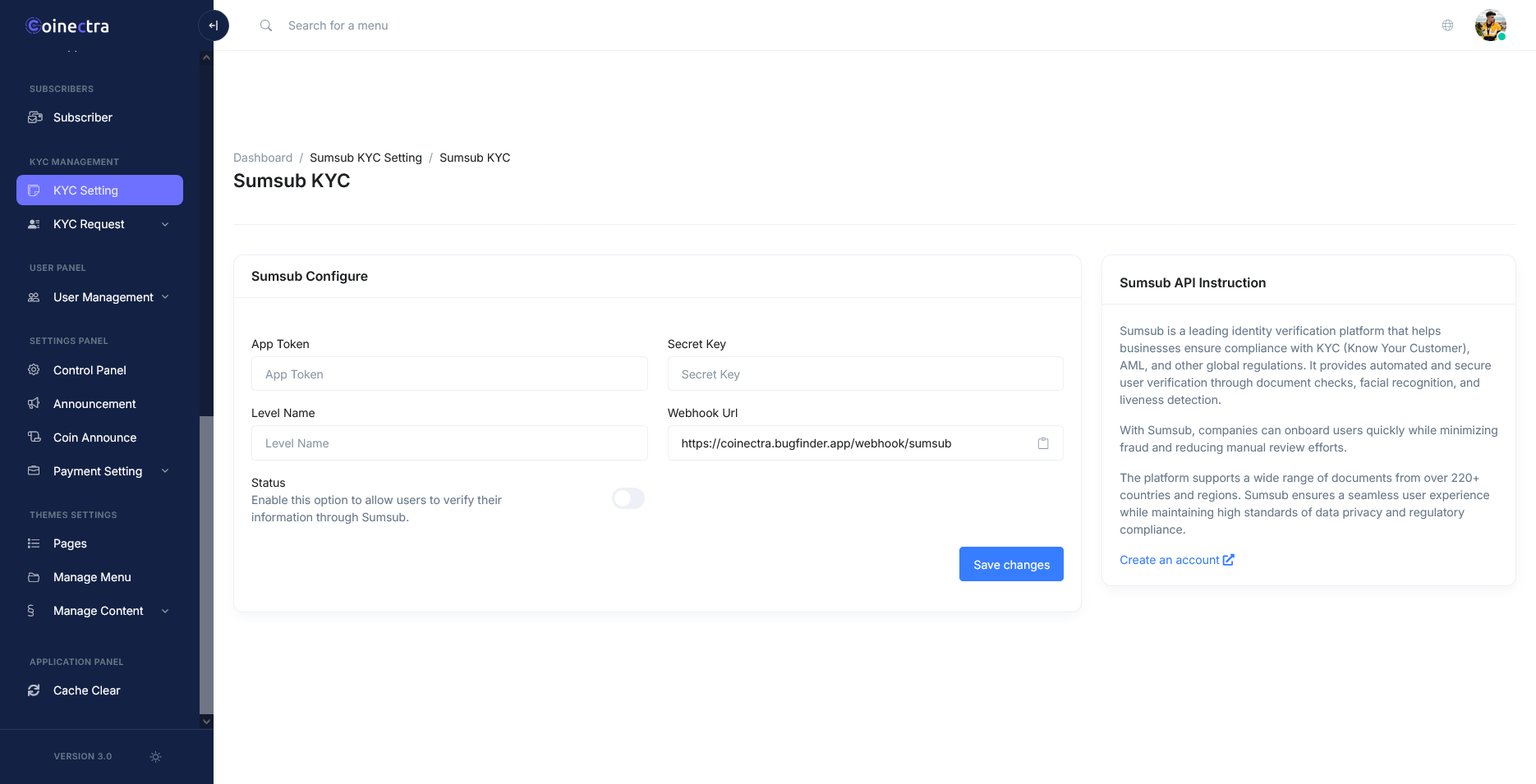Click the search magnifier icon
This screenshot has height=784, width=1536.
[266, 25]
